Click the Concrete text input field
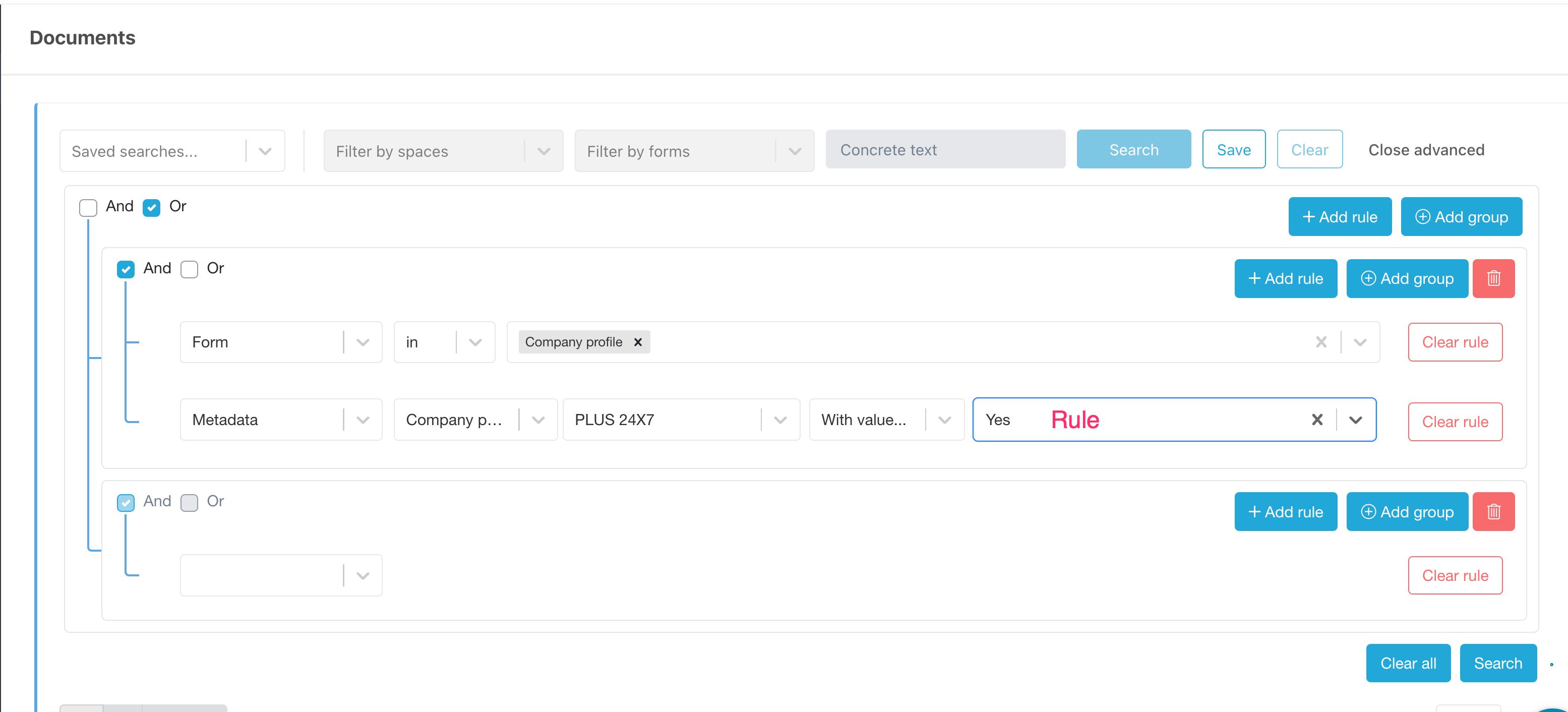The image size is (1568, 712). click(x=945, y=150)
